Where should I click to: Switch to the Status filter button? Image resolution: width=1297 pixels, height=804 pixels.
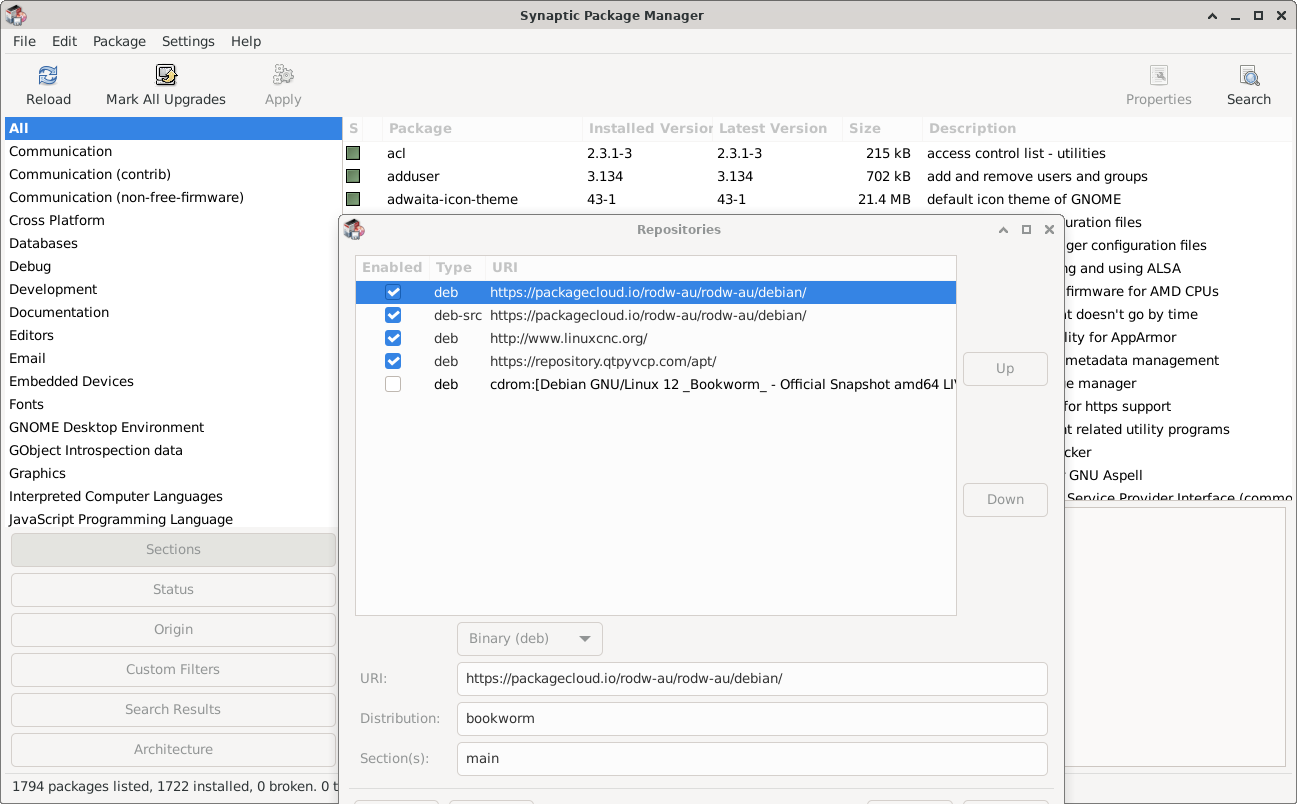173,589
